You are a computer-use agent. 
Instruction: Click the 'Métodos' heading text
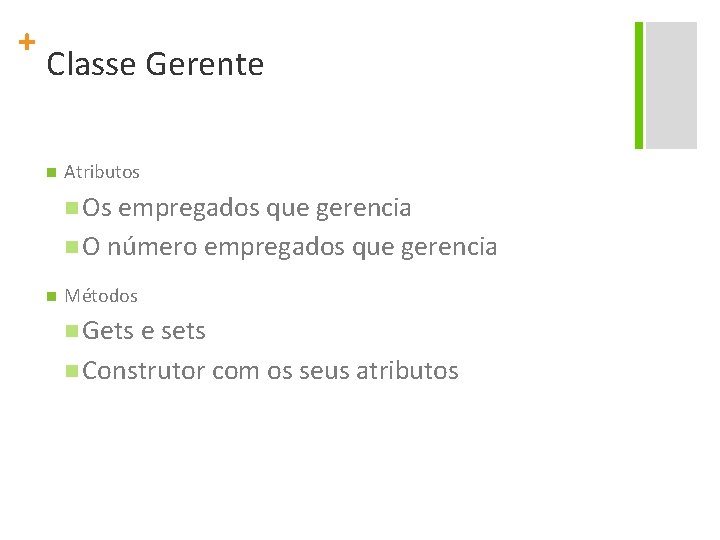(101, 296)
